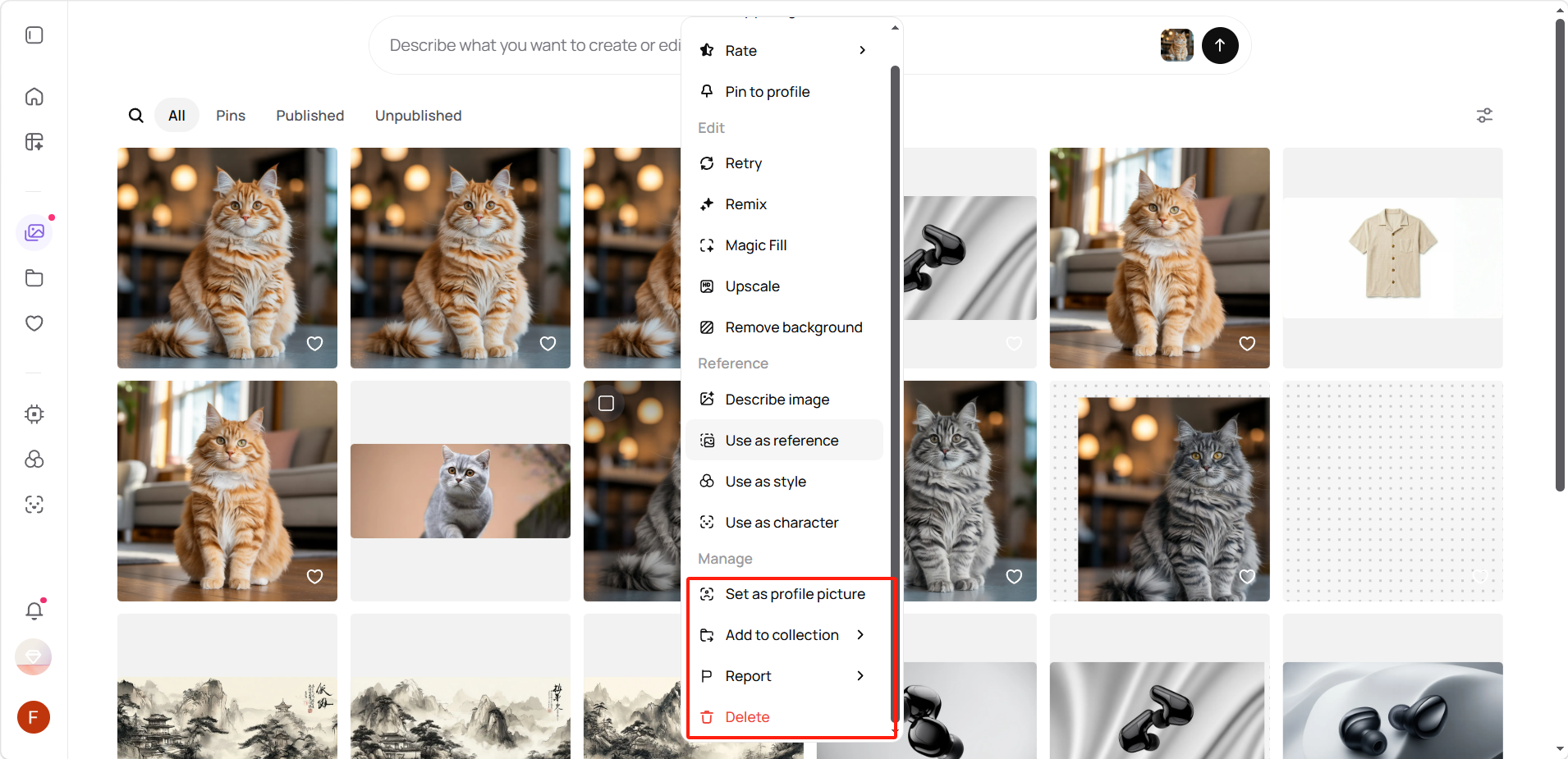Like the gray cat image right of the menu
Viewport: 1568px width, 759px height.
(1015, 577)
